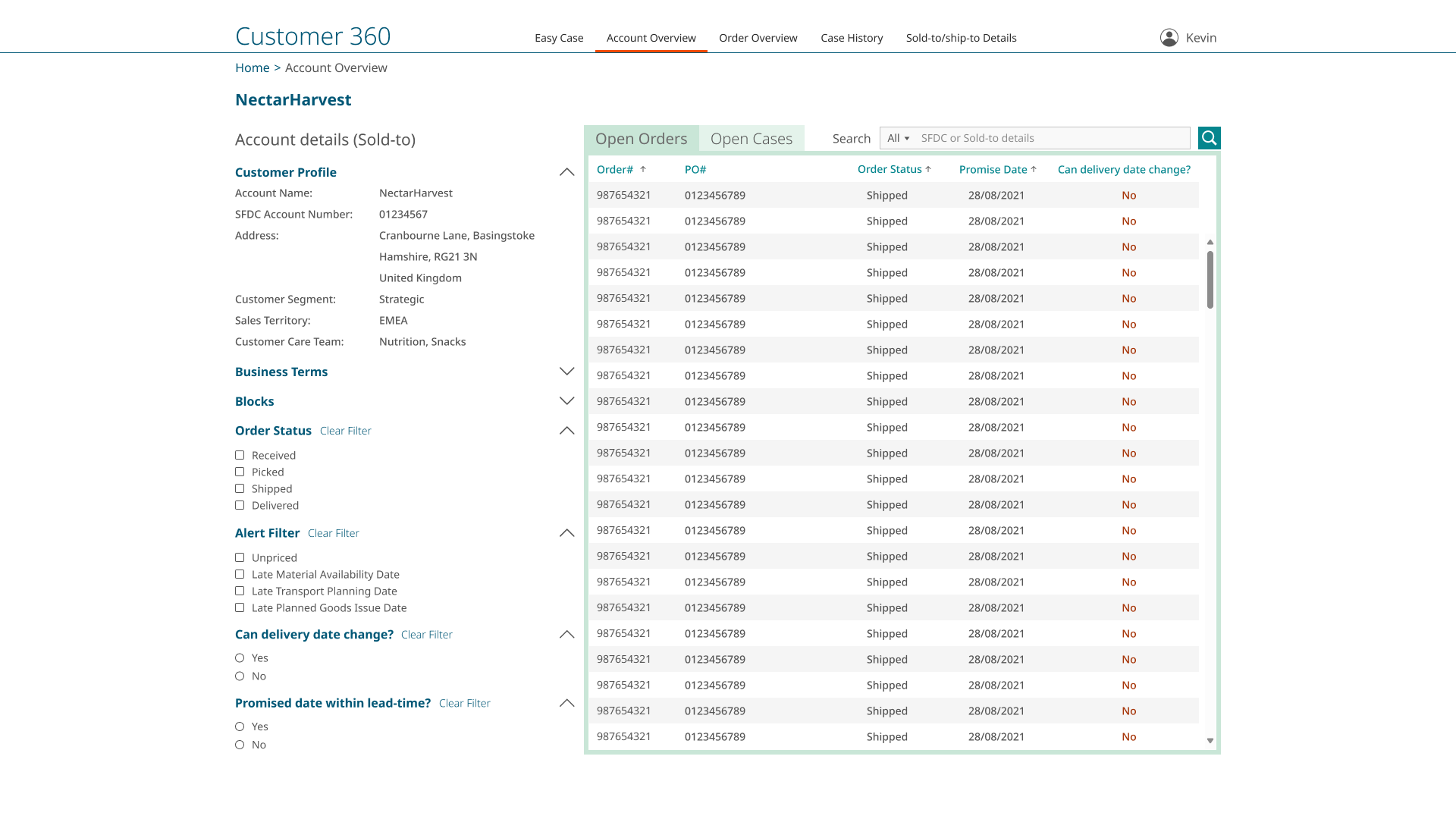
Task: Click the Home breadcrumb link
Action: pyautogui.click(x=252, y=67)
